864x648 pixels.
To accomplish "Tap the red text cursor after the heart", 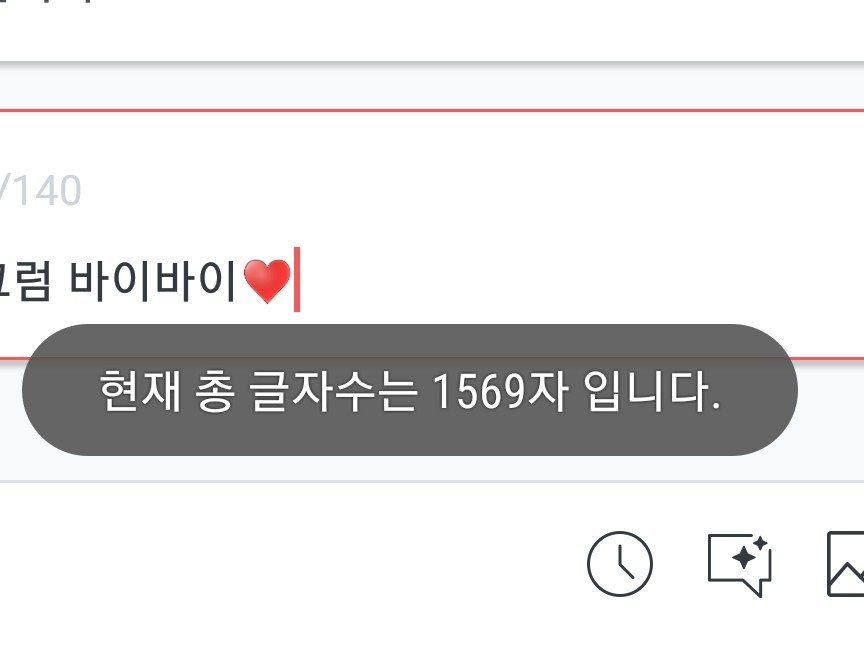I will coord(296,280).
